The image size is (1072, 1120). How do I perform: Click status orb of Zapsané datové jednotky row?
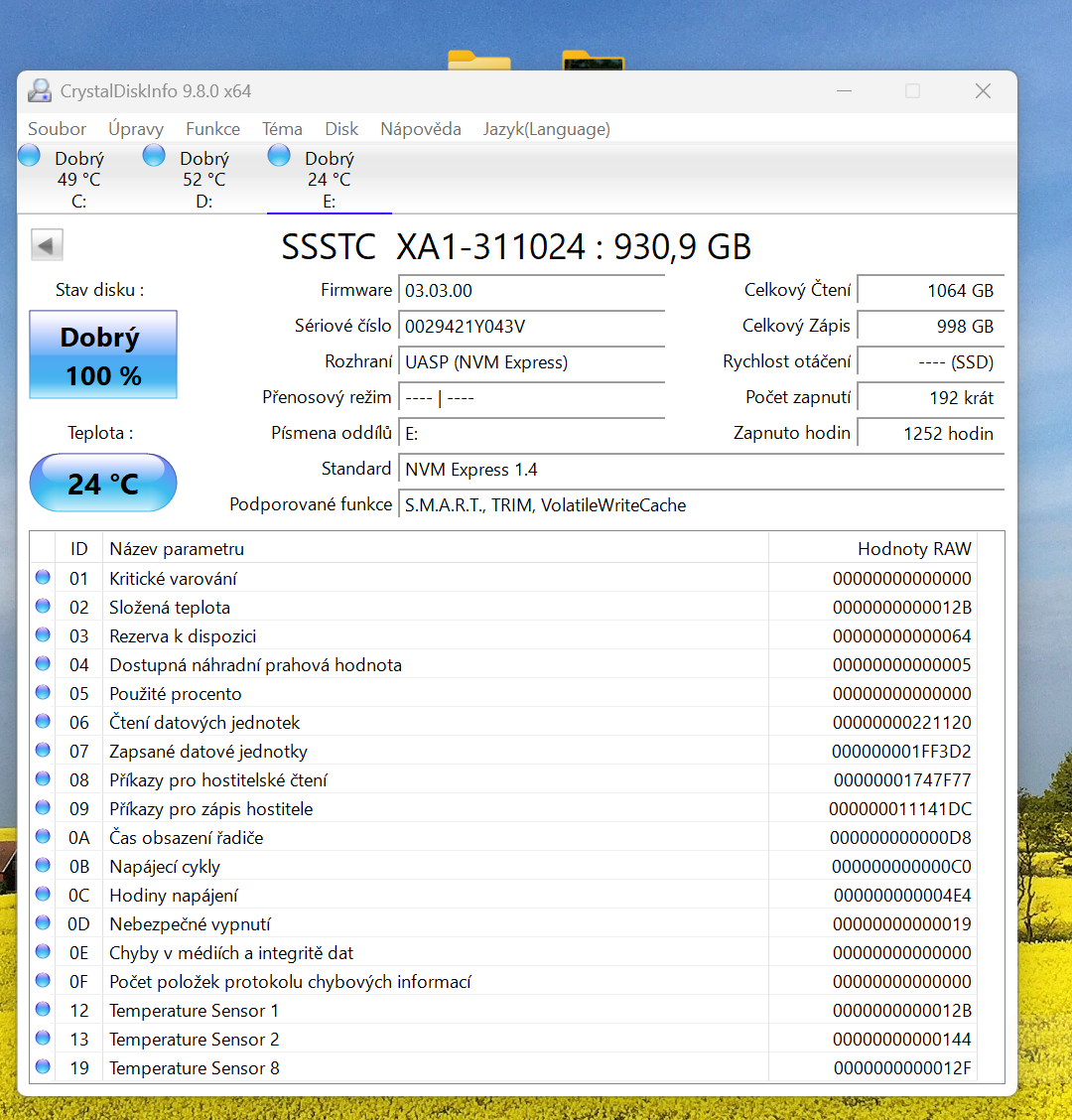(43, 750)
